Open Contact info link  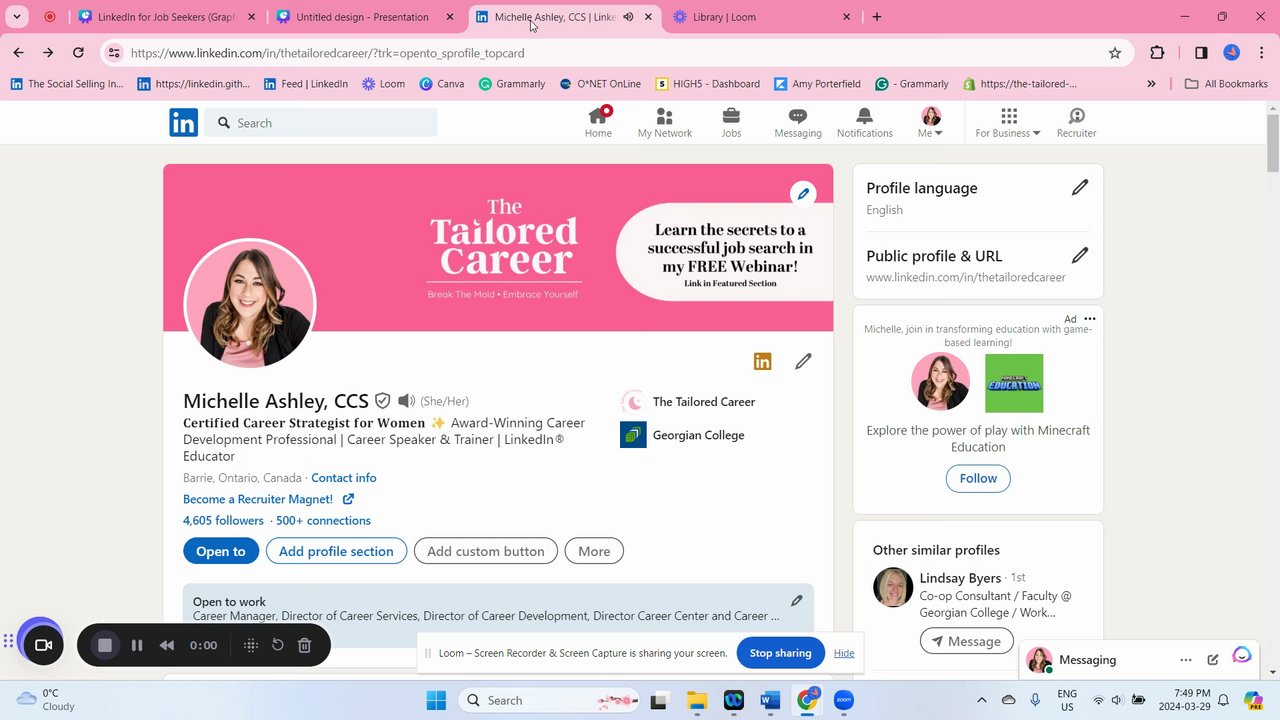(x=344, y=478)
